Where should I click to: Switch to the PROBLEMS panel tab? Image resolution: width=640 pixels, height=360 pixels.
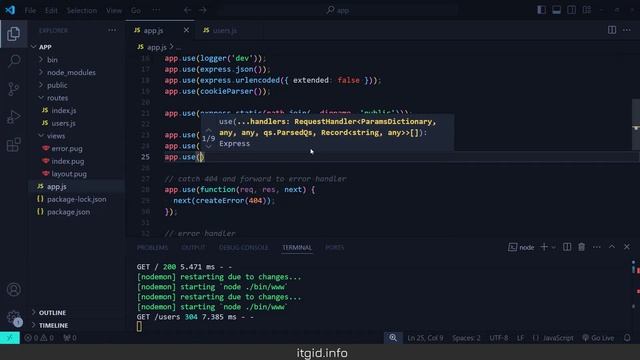[x=152, y=247]
